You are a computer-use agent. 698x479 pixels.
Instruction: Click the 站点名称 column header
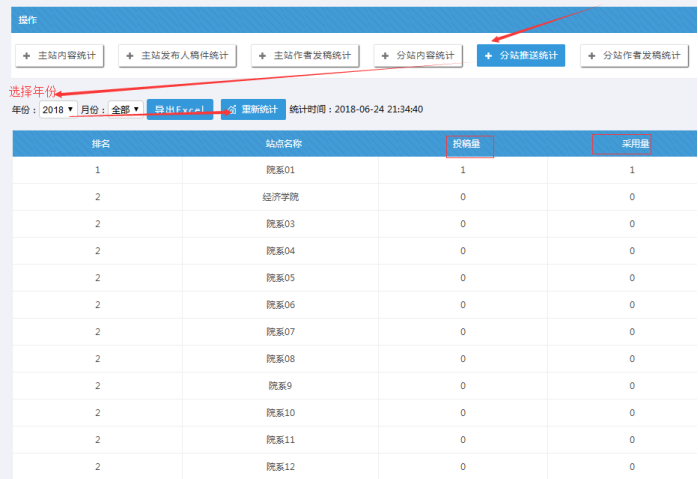pos(280,144)
